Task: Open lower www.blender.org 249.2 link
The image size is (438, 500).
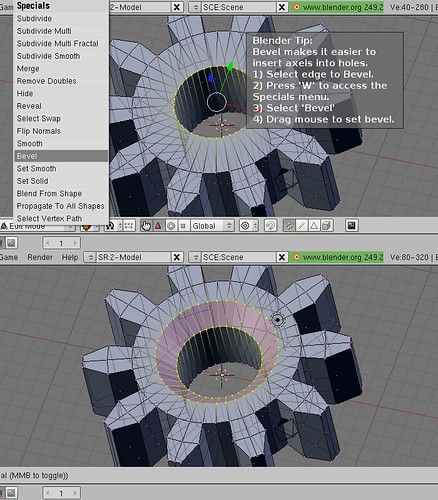Action: click(x=337, y=257)
